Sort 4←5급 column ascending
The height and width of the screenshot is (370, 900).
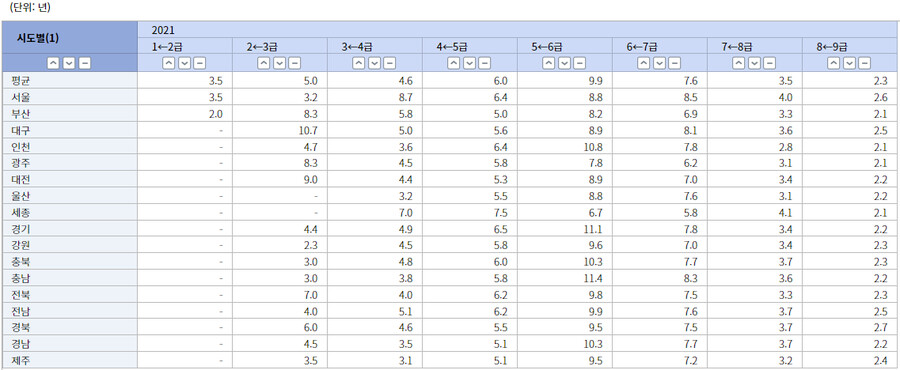(x=453, y=63)
